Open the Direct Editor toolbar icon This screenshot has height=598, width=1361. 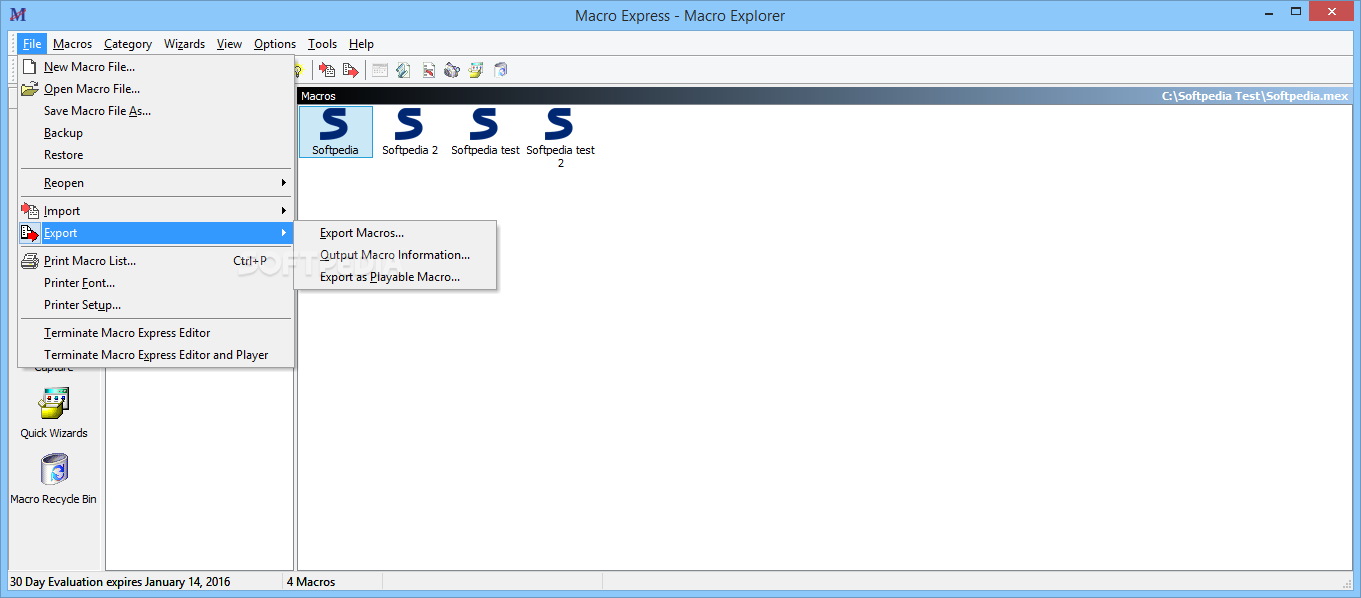(x=428, y=70)
